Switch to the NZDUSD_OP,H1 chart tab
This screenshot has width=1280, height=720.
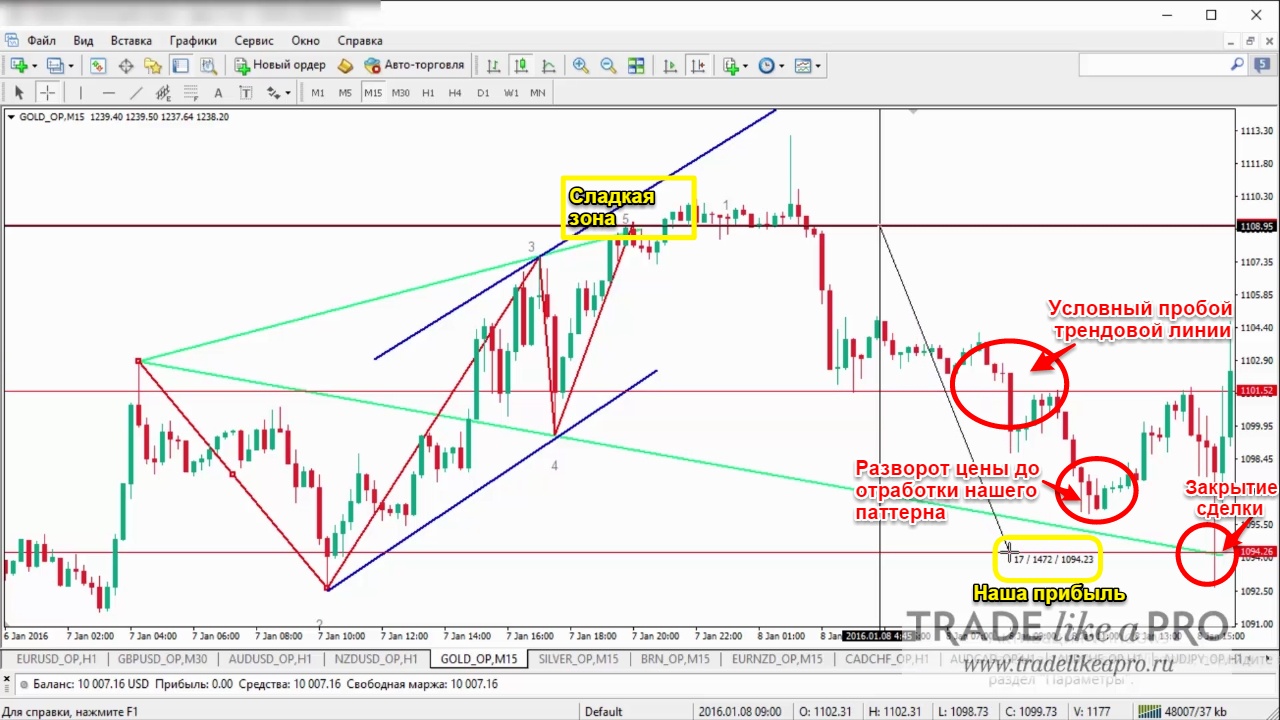[376, 659]
